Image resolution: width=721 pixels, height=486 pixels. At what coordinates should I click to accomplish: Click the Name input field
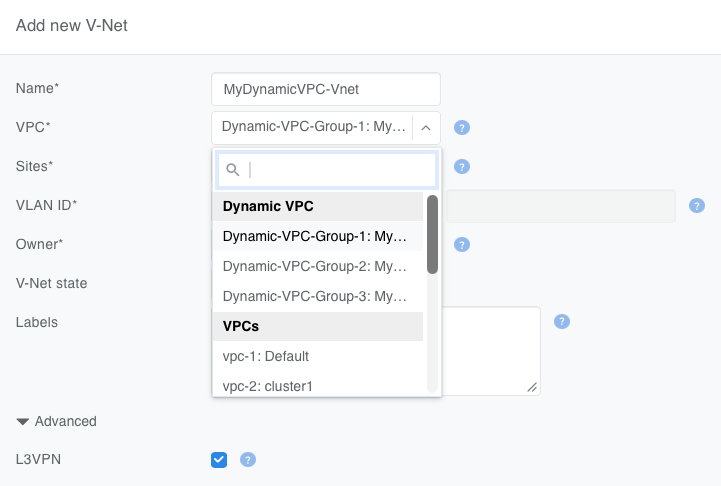(326, 89)
